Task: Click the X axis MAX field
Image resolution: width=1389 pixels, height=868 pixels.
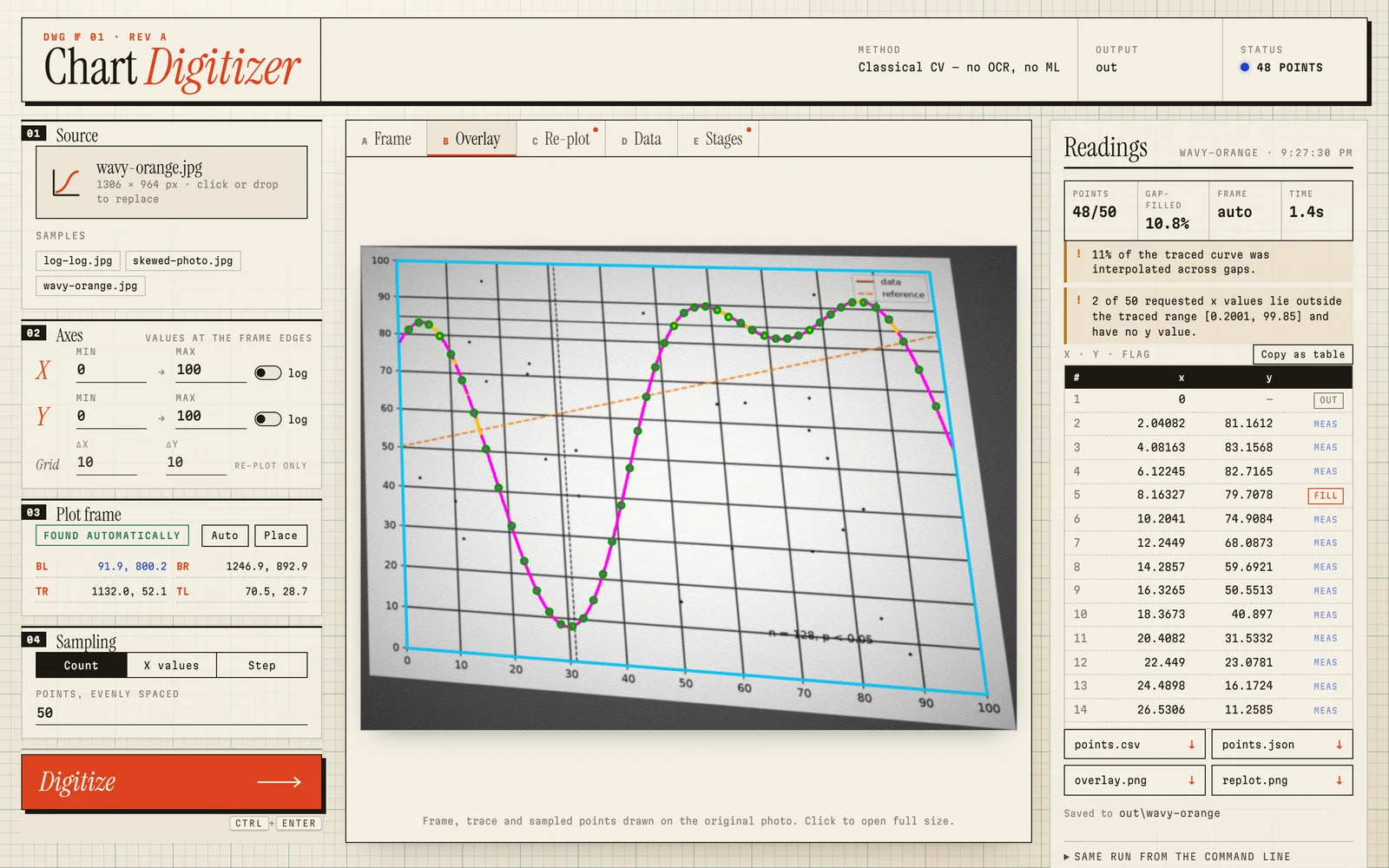Action: click(x=211, y=371)
